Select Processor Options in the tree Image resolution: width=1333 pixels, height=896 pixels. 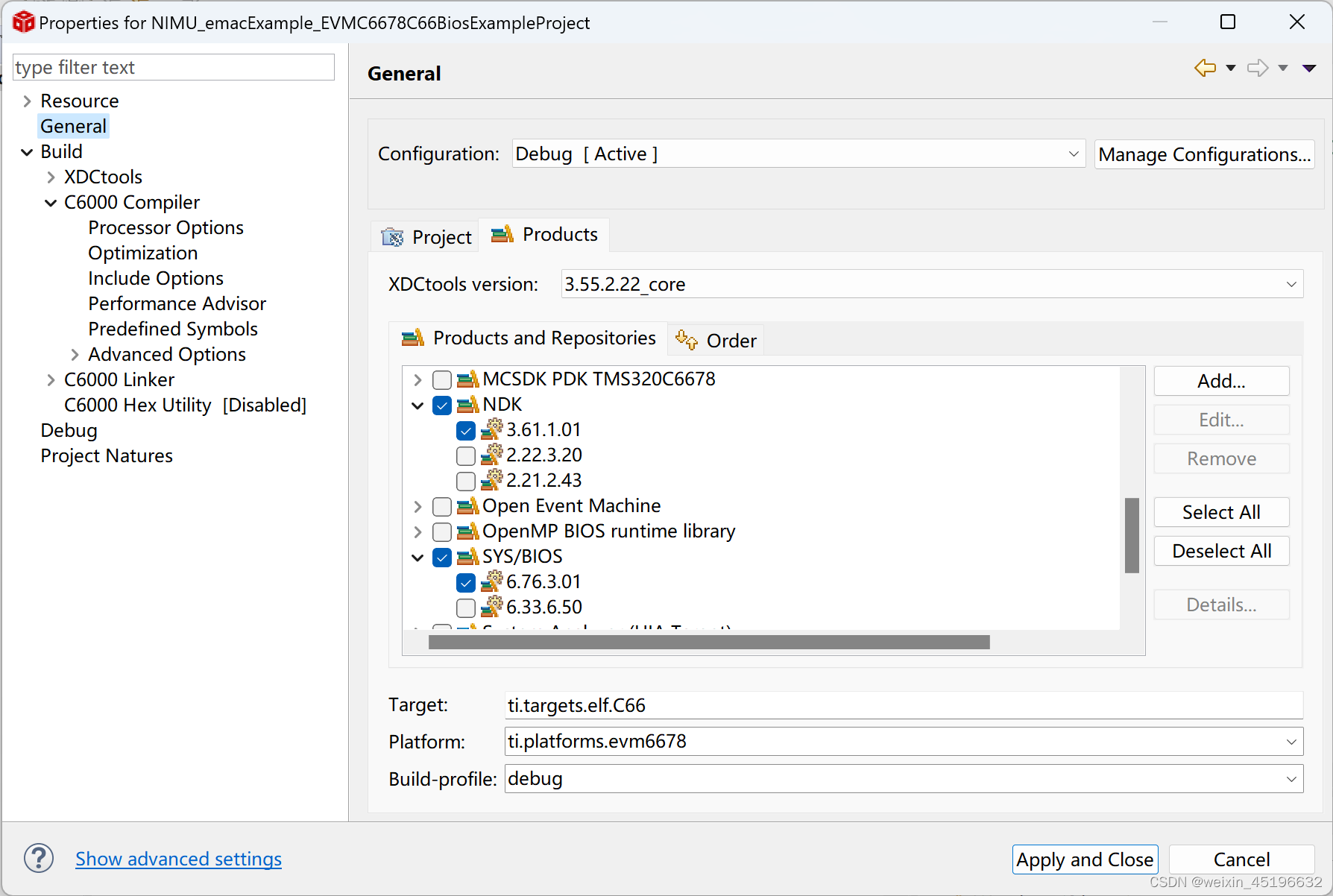click(166, 228)
